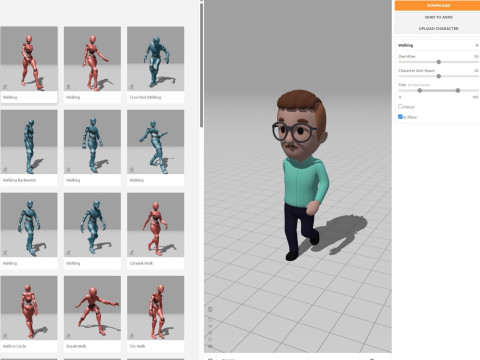Click the running-figure icon on Catwalk Walk thumbnail
The width and height of the screenshot is (480, 360).
pyautogui.click(x=132, y=253)
